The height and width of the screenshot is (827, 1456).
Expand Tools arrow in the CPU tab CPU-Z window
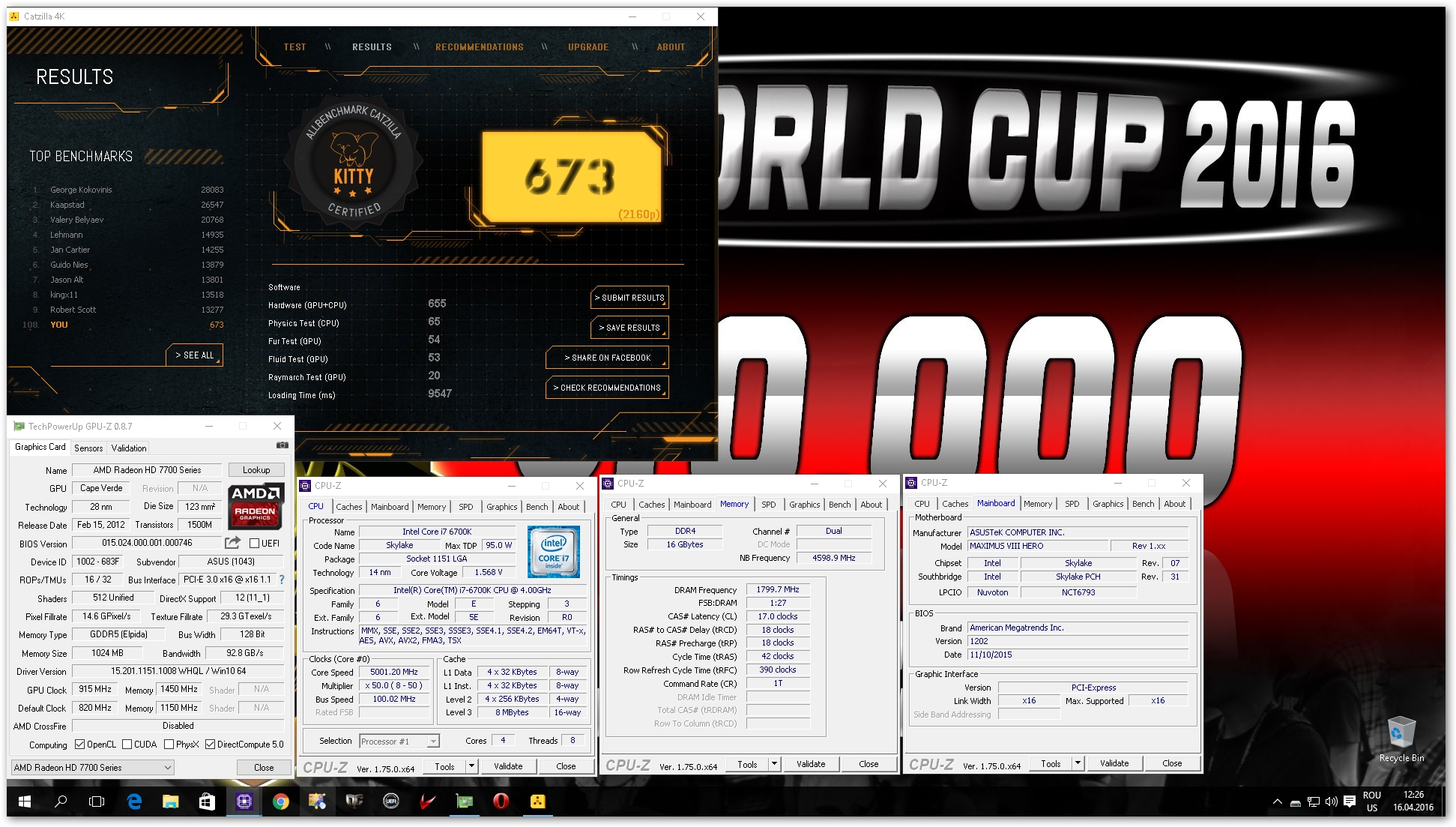pos(471,766)
